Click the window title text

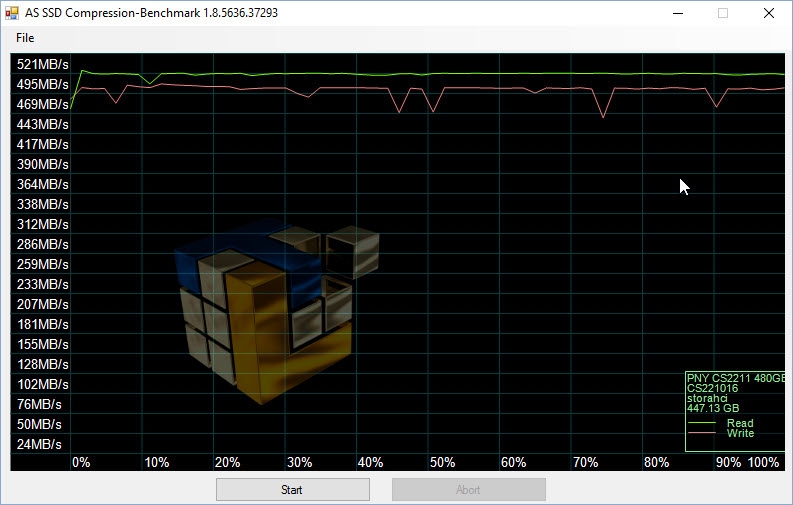pyautogui.click(x=151, y=13)
